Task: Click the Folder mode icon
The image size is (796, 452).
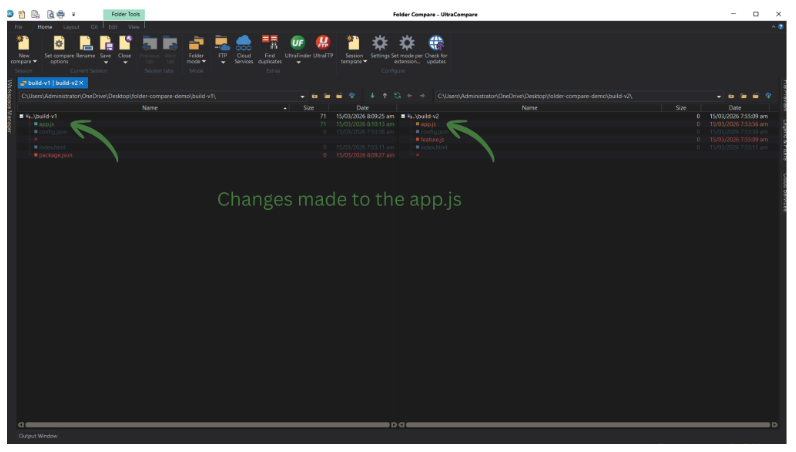Action: pos(196,43)
